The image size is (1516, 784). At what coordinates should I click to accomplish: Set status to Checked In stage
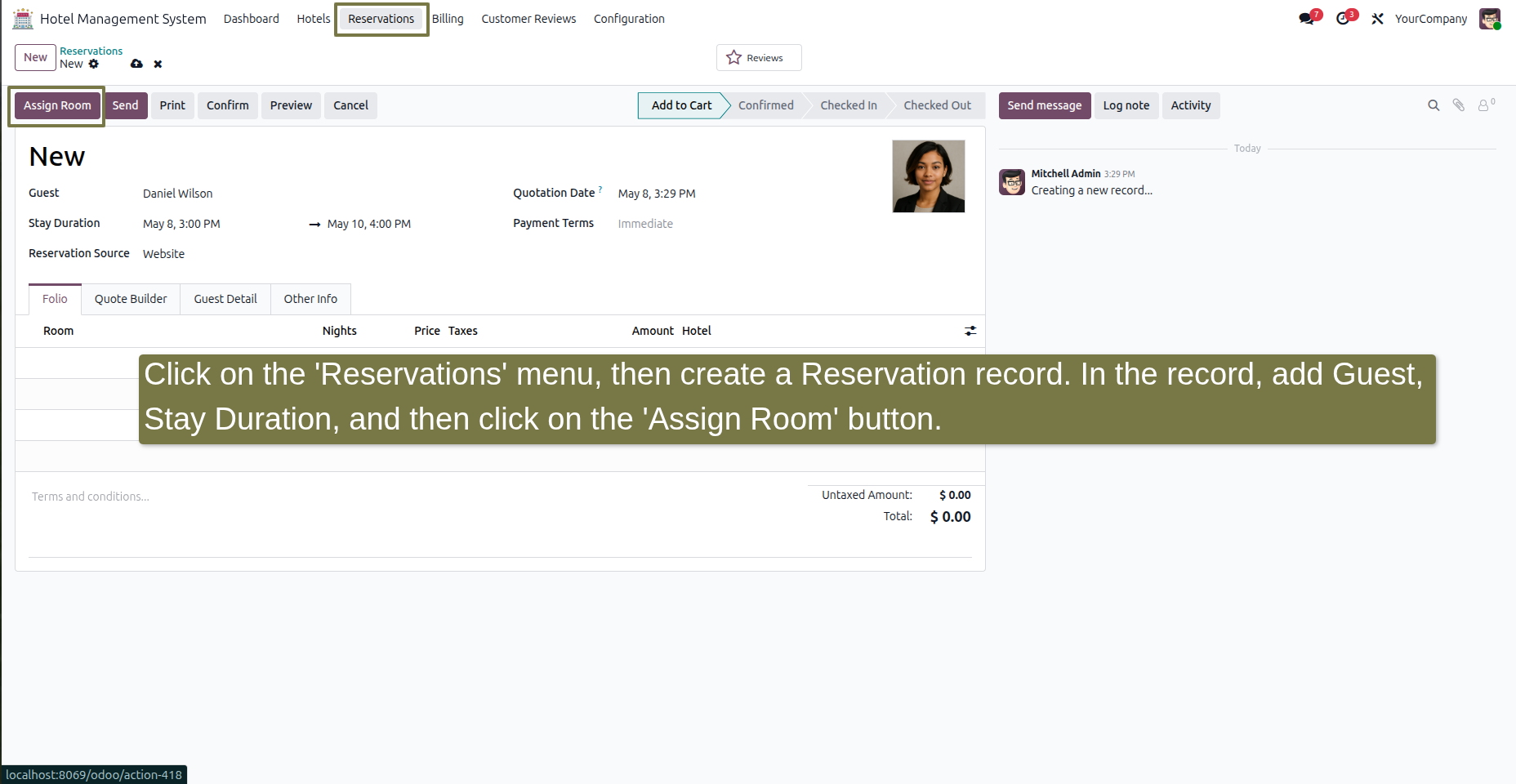tap(849, 105)
